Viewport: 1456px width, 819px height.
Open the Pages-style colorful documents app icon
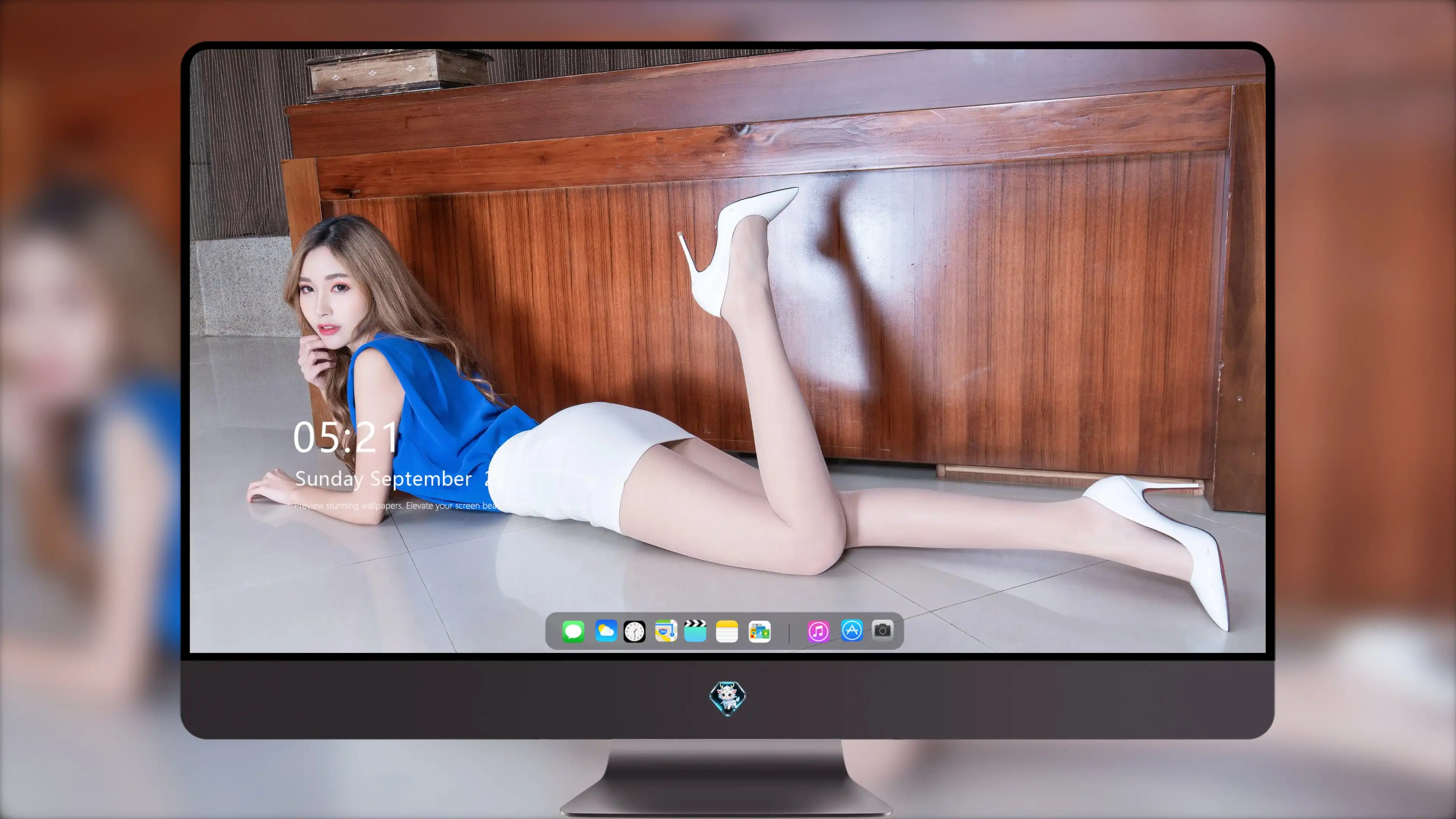[759, 631]
